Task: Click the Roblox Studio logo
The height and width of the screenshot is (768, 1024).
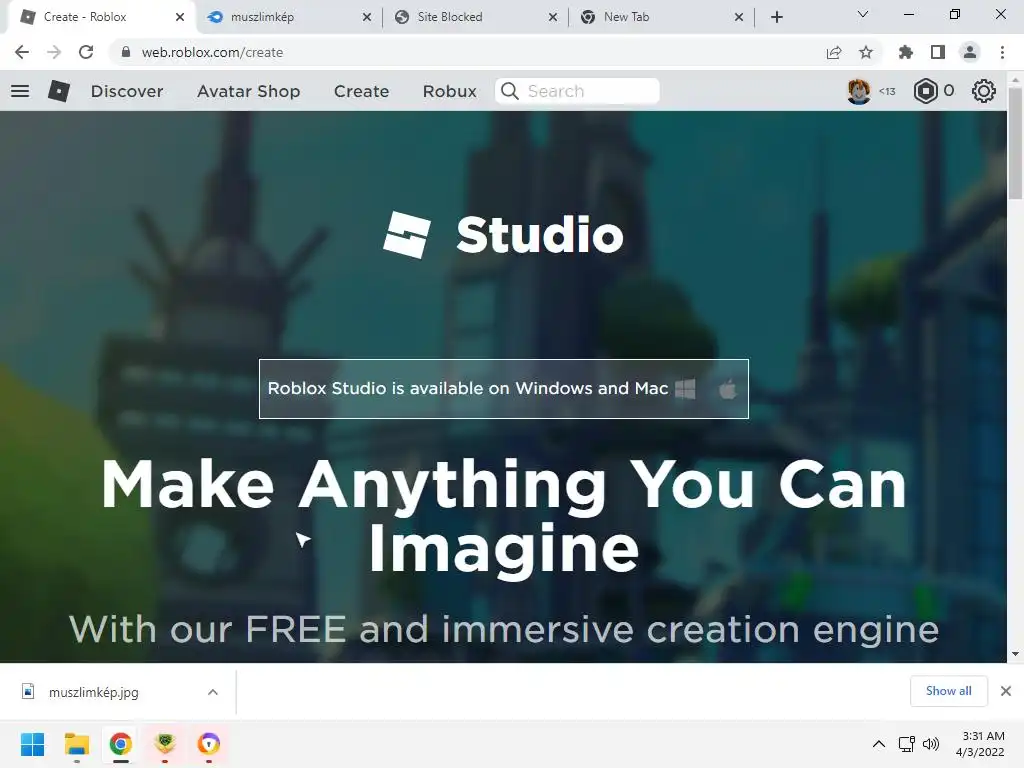Action: click(503, 234)
